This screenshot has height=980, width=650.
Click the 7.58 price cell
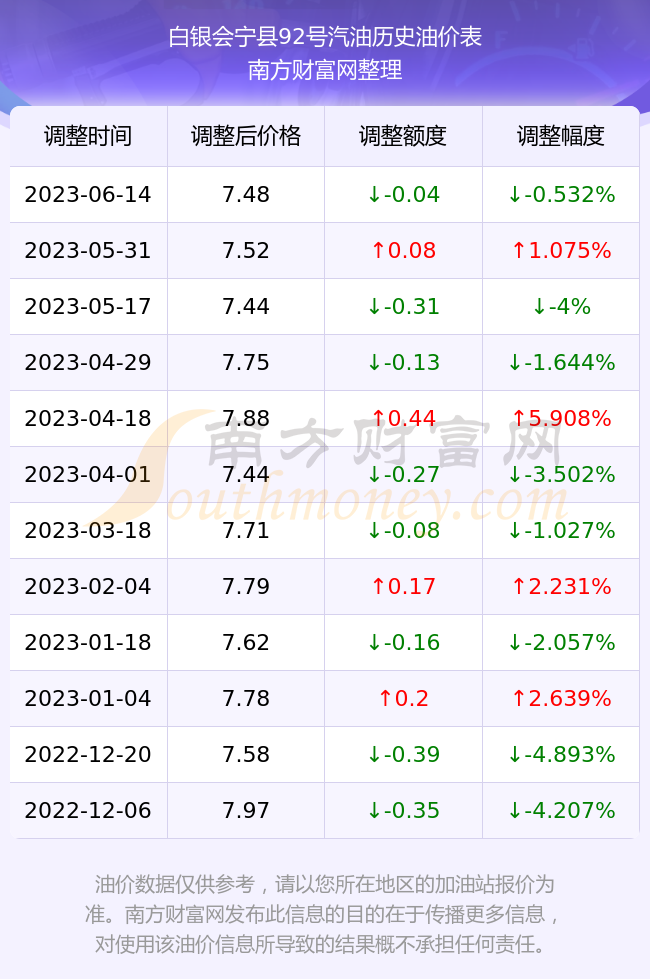pyautogui.click(x=246, y=754)
